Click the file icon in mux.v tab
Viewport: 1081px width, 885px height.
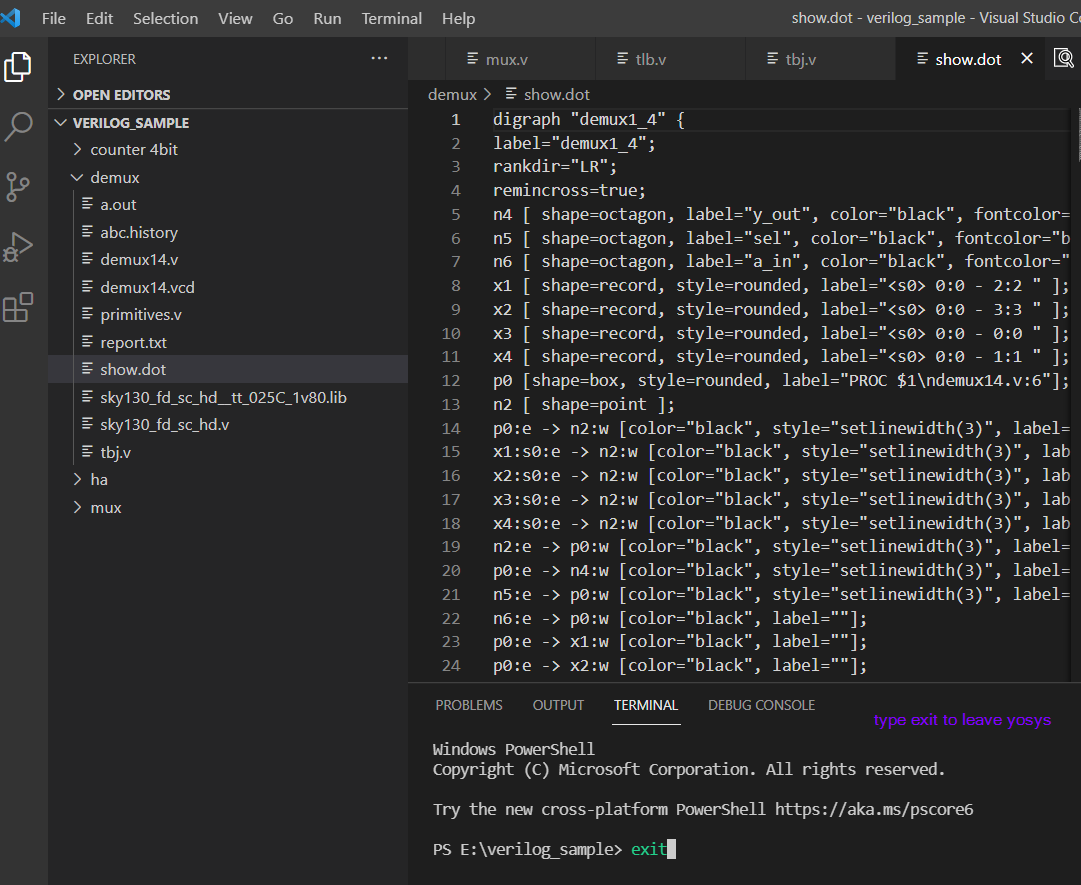tap(472, 59)
